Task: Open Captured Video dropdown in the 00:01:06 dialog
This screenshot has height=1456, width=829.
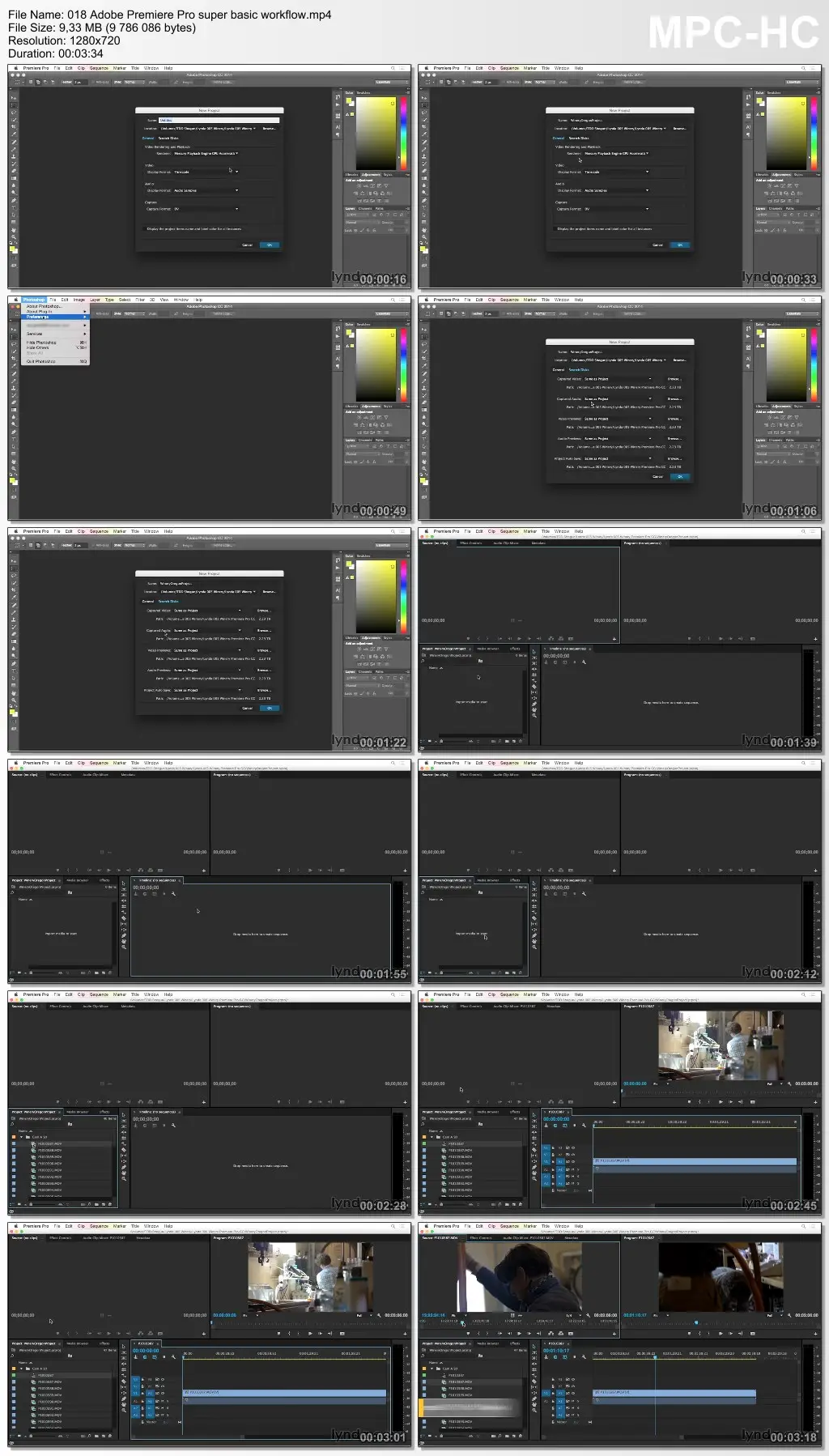Action: click(618, 379)
